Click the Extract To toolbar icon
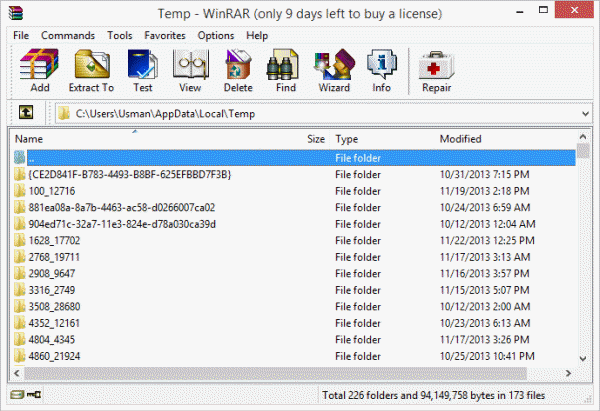The width and height of the screenshot is (600, 411). pos(92,64)
